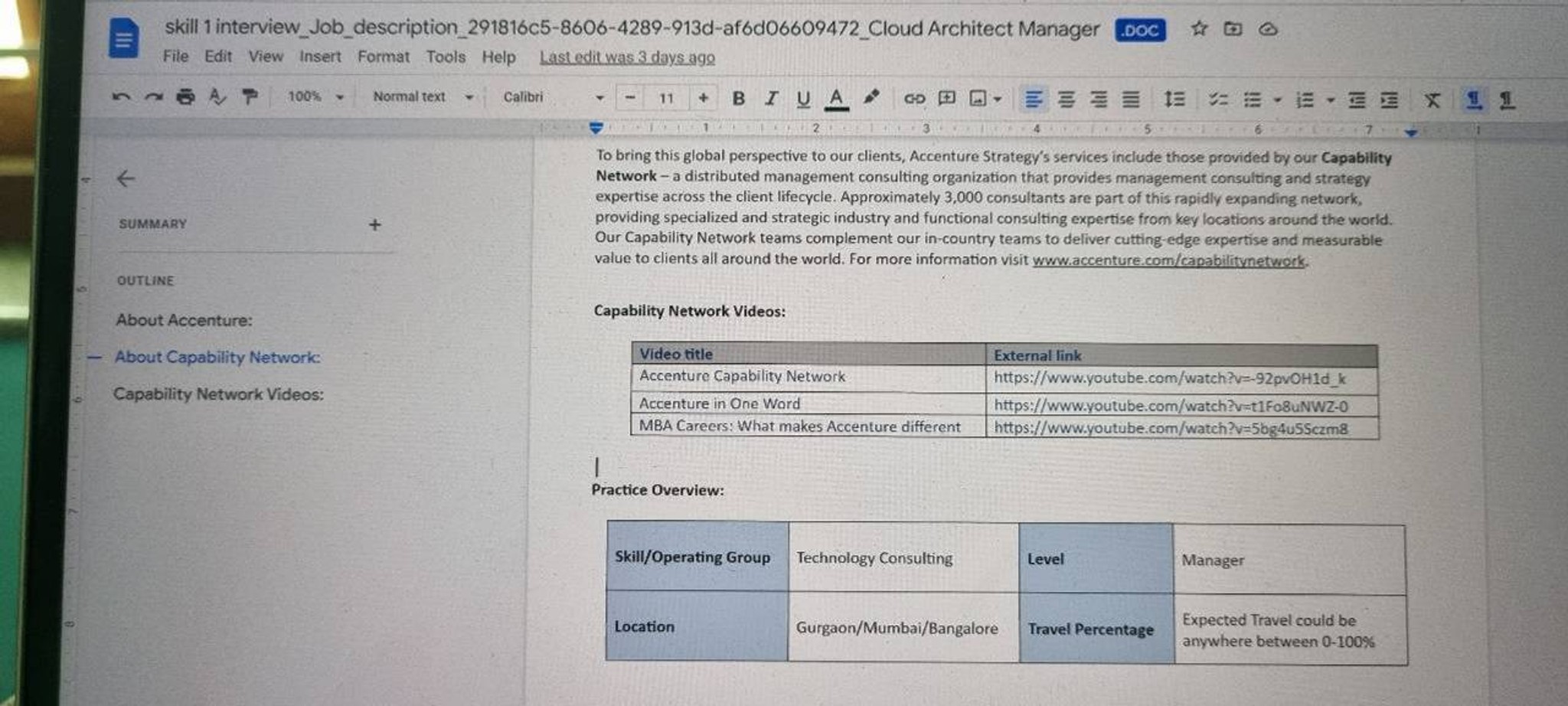Open the File menu
The image size is (1568, 706).
[x=175, y=56]
